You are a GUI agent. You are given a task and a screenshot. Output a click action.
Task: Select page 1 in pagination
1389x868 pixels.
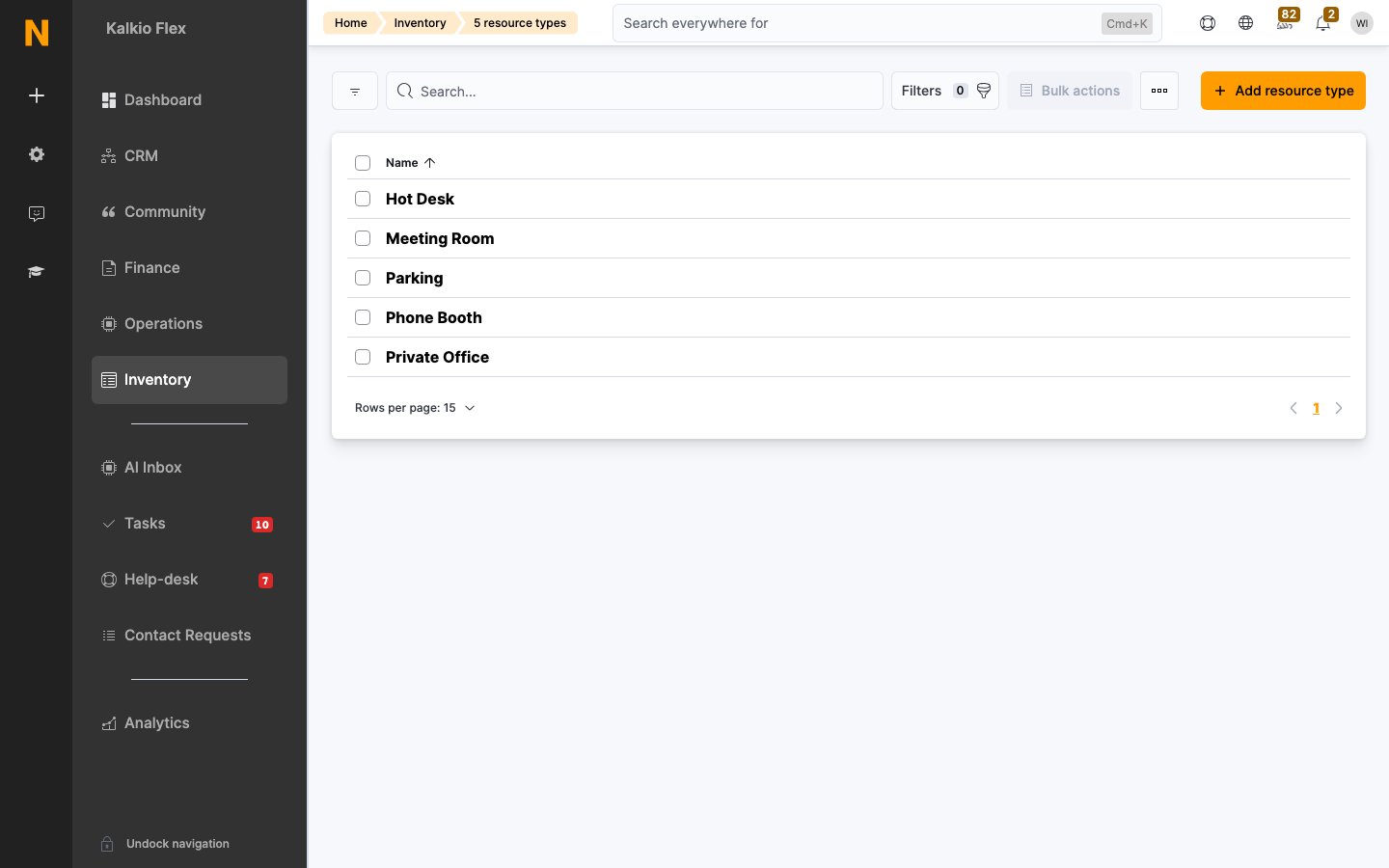[x=1316, y=408]
